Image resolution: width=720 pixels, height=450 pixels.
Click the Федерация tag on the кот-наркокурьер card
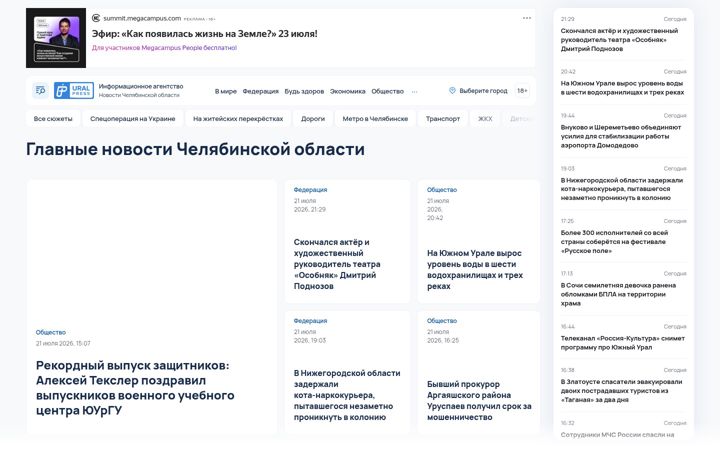point(310,321)
